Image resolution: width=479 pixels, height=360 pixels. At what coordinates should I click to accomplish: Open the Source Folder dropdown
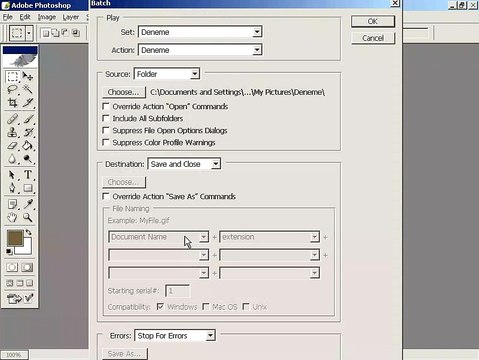coord(167,74)
